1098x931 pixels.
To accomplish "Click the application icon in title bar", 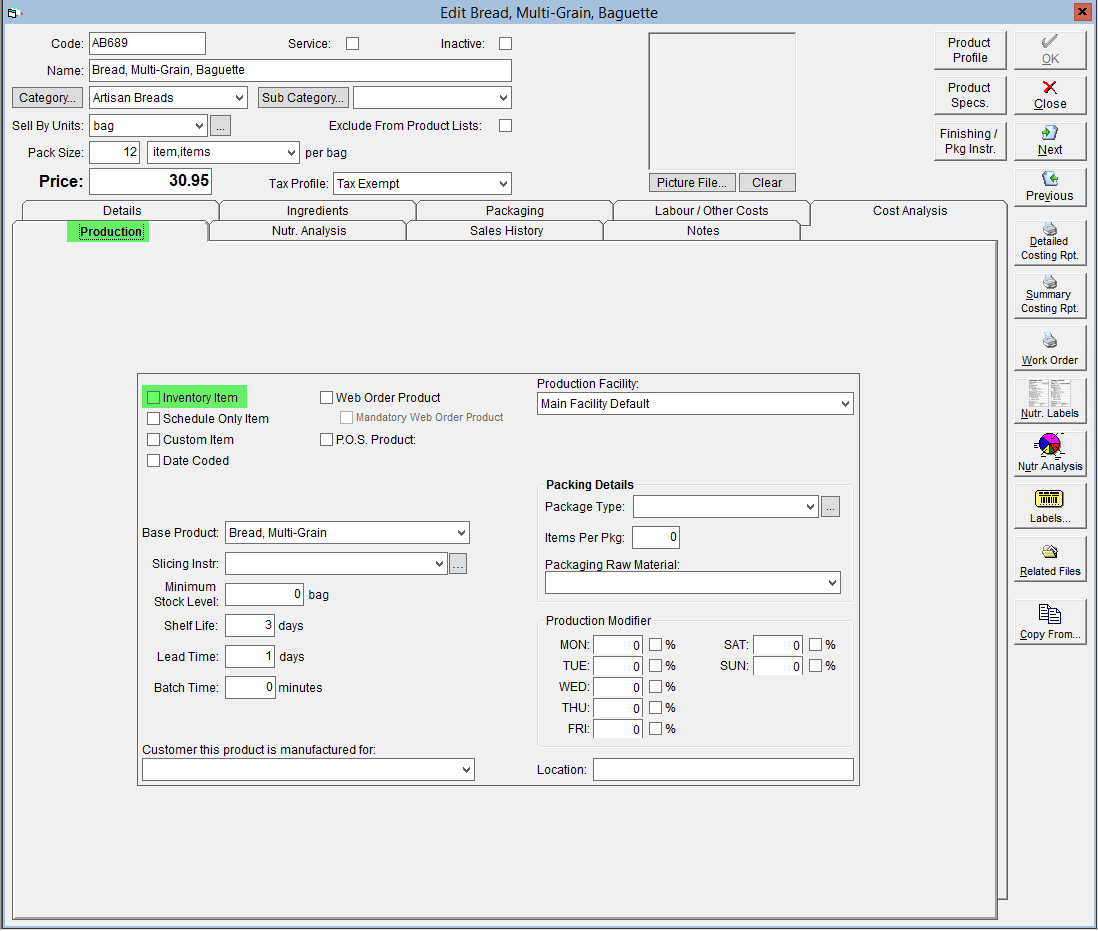I will [13, 13].
